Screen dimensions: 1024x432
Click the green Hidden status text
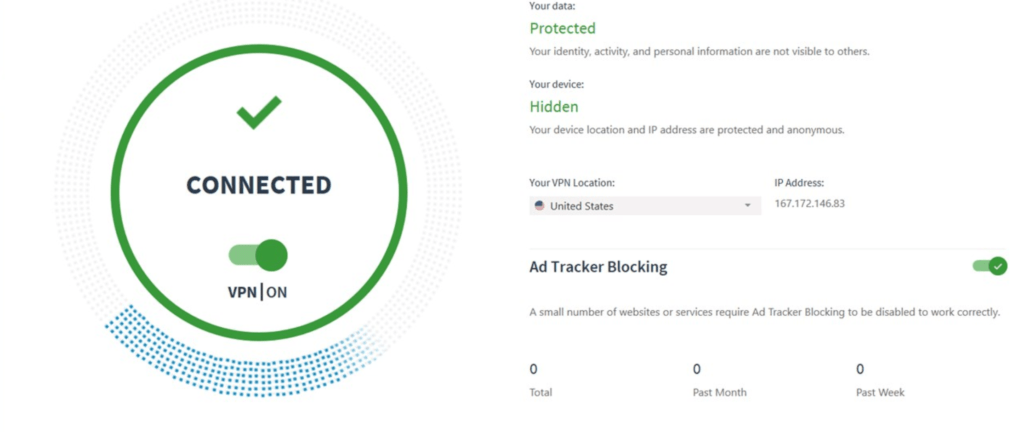click(x=554, y=106)
